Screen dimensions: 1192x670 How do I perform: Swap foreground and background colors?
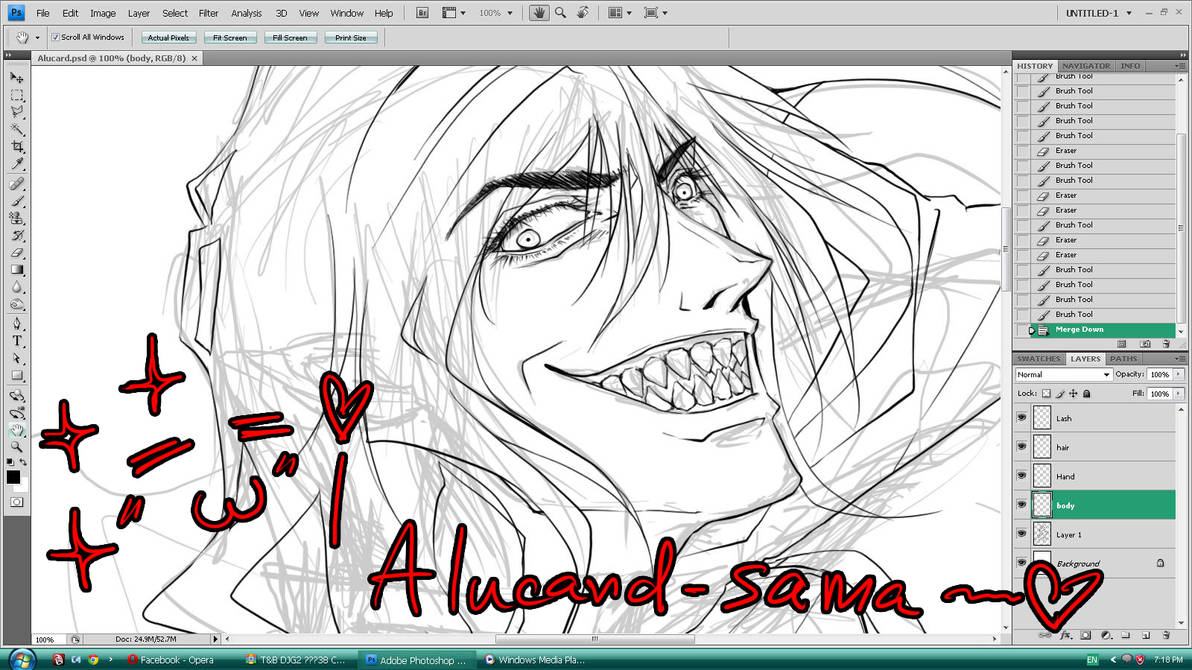[24, 462]
